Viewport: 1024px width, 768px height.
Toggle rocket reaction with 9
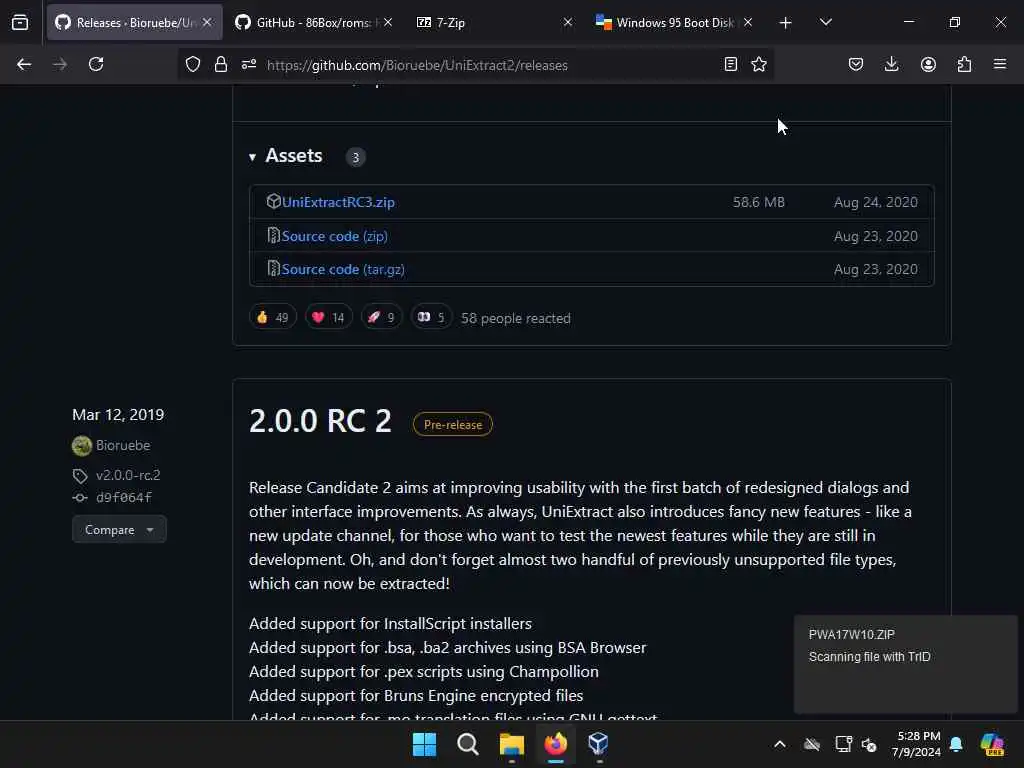click(x=381, y=317)
